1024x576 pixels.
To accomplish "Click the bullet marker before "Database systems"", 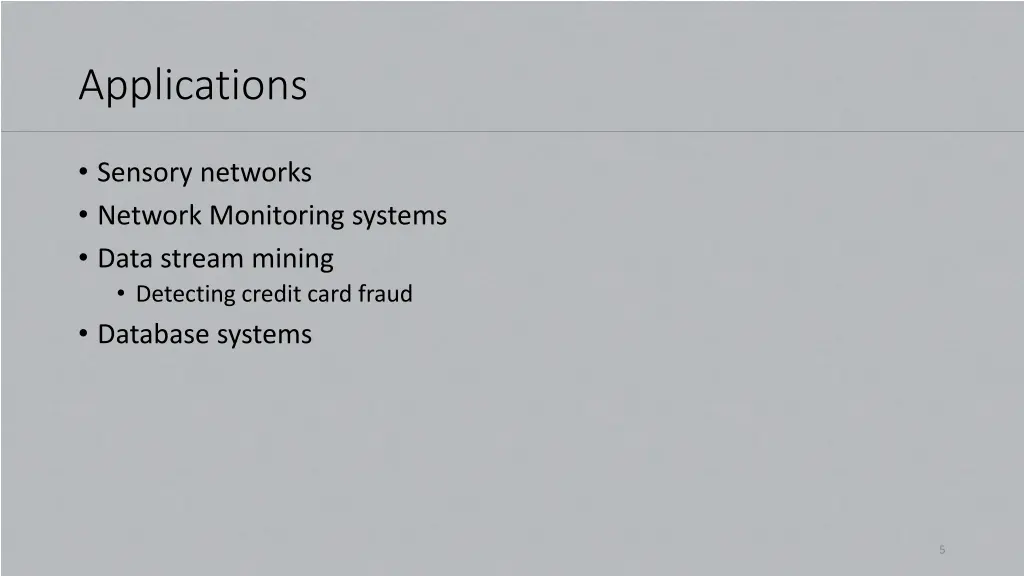I will (x=82, y=334).
